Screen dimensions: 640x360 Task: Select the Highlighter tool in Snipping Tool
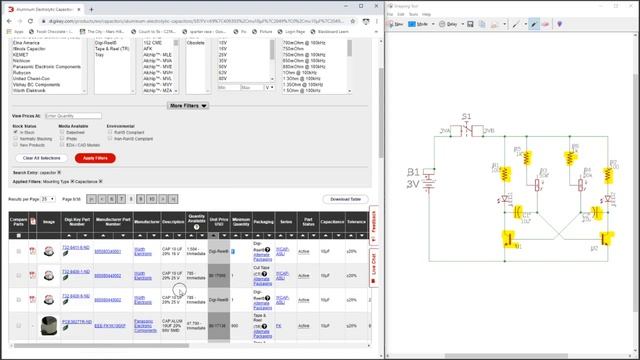[534, 24]
